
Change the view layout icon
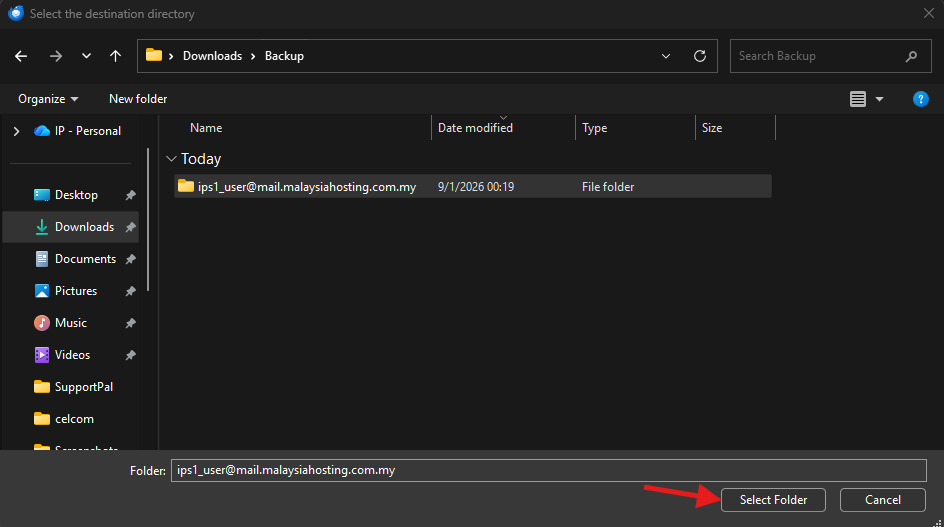(858, 99)
